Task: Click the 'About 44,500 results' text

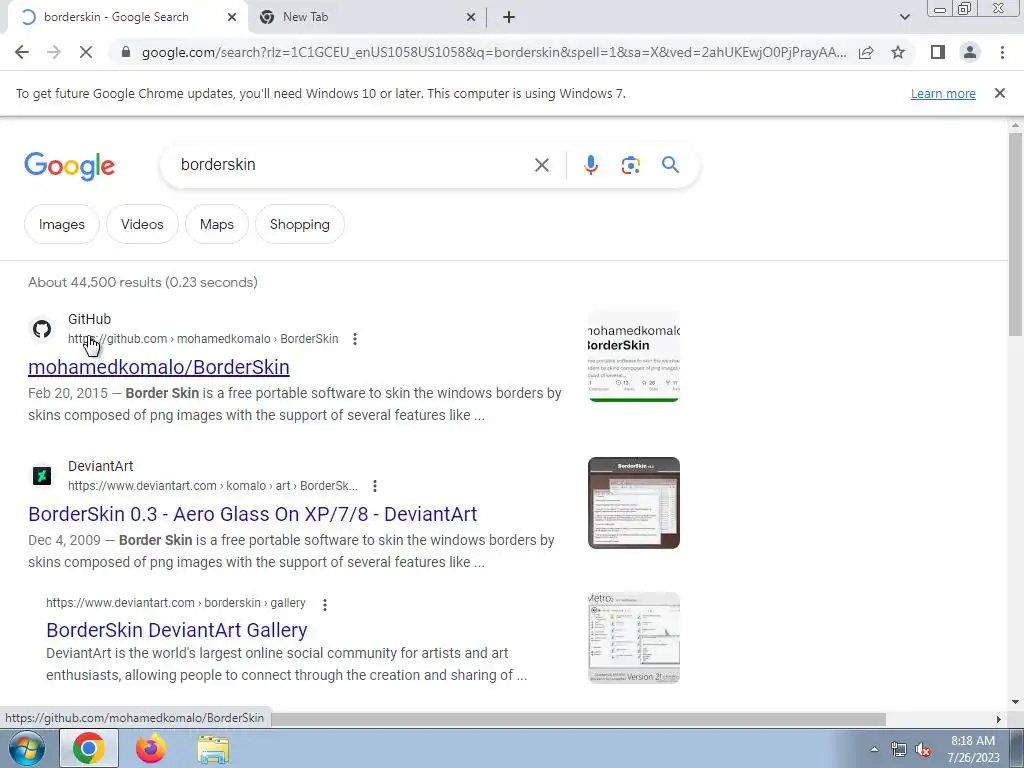Action: point(143,282)
